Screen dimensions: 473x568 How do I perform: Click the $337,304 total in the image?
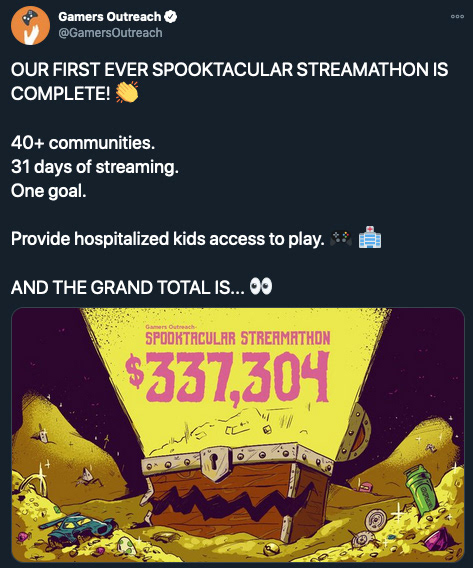point(227,377)
